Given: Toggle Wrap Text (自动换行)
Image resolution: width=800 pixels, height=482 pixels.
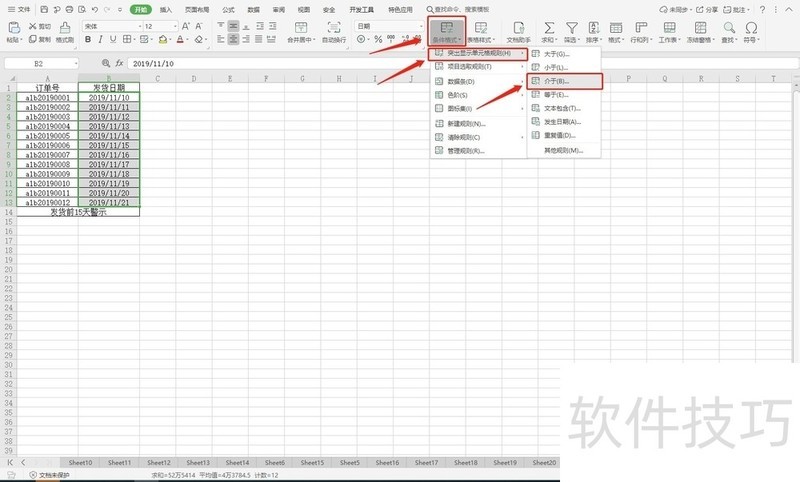Looking at the screenshot, I should point(334,28).
